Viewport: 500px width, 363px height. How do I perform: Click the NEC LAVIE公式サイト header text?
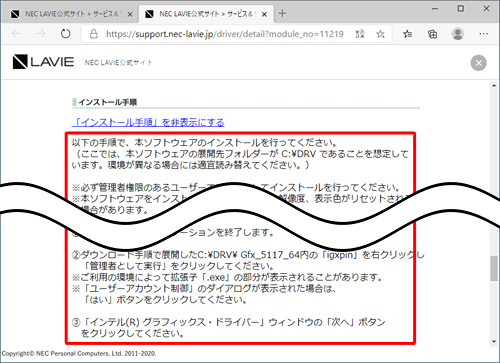118,62
